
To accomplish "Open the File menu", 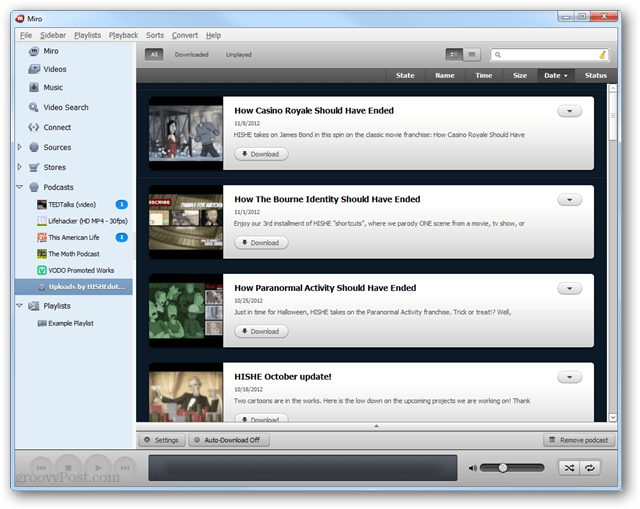I will 26,35.
